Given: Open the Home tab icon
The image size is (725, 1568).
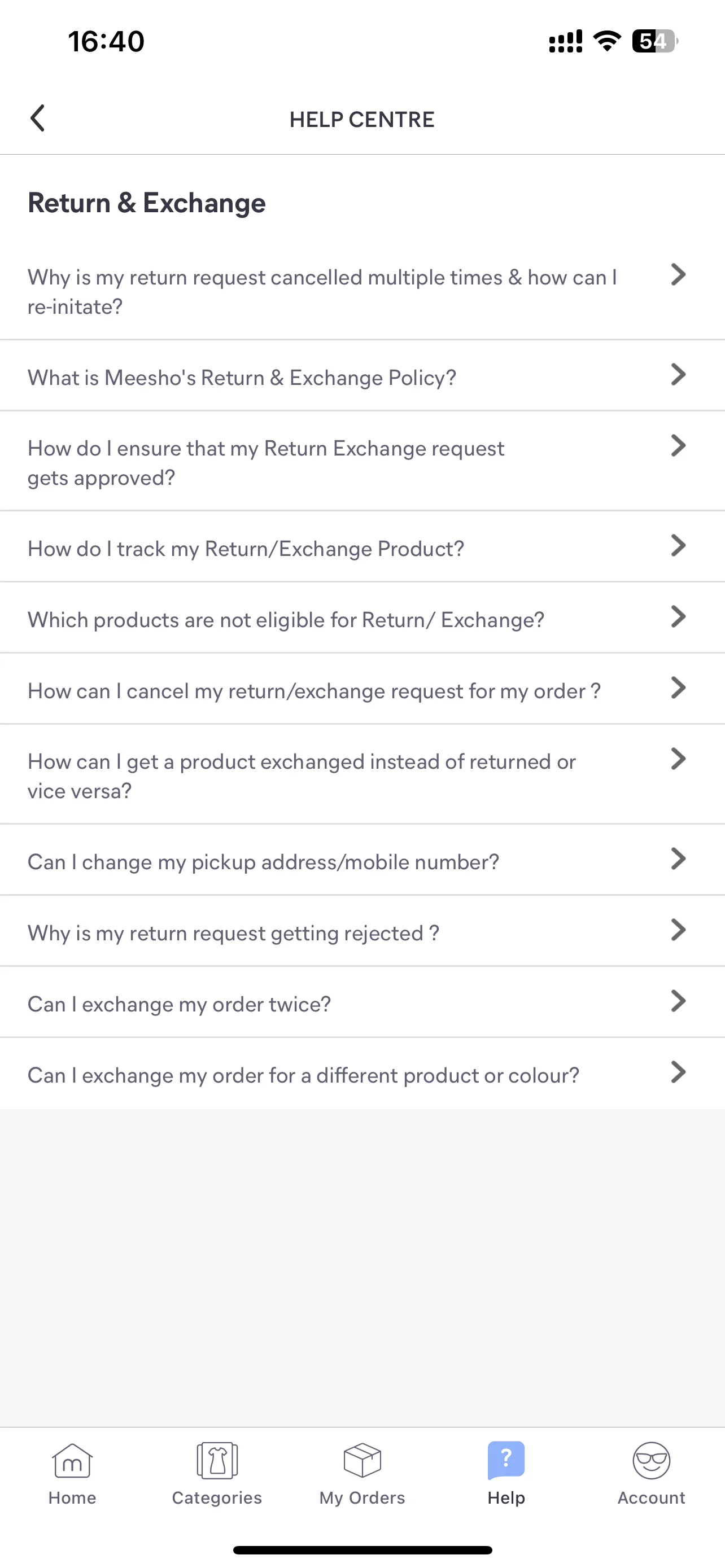Looking at the screenshot, I should (x=72, y=1460).
